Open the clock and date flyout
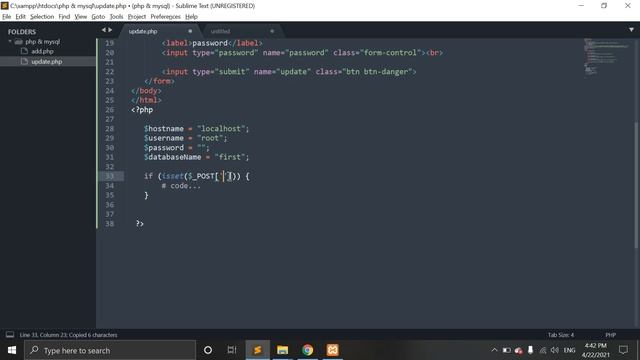 click(x=596, y=350)
